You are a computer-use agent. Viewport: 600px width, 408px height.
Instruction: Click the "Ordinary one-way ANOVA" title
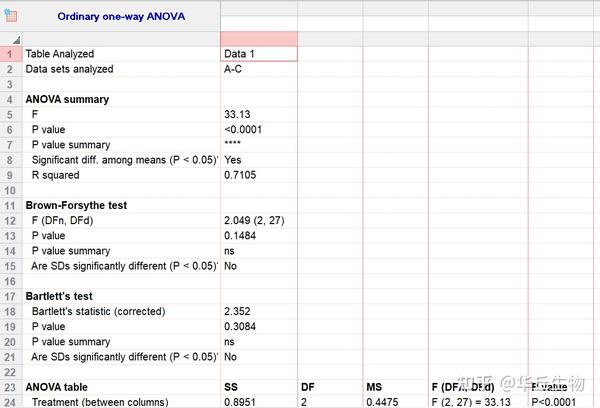point(121,16)
